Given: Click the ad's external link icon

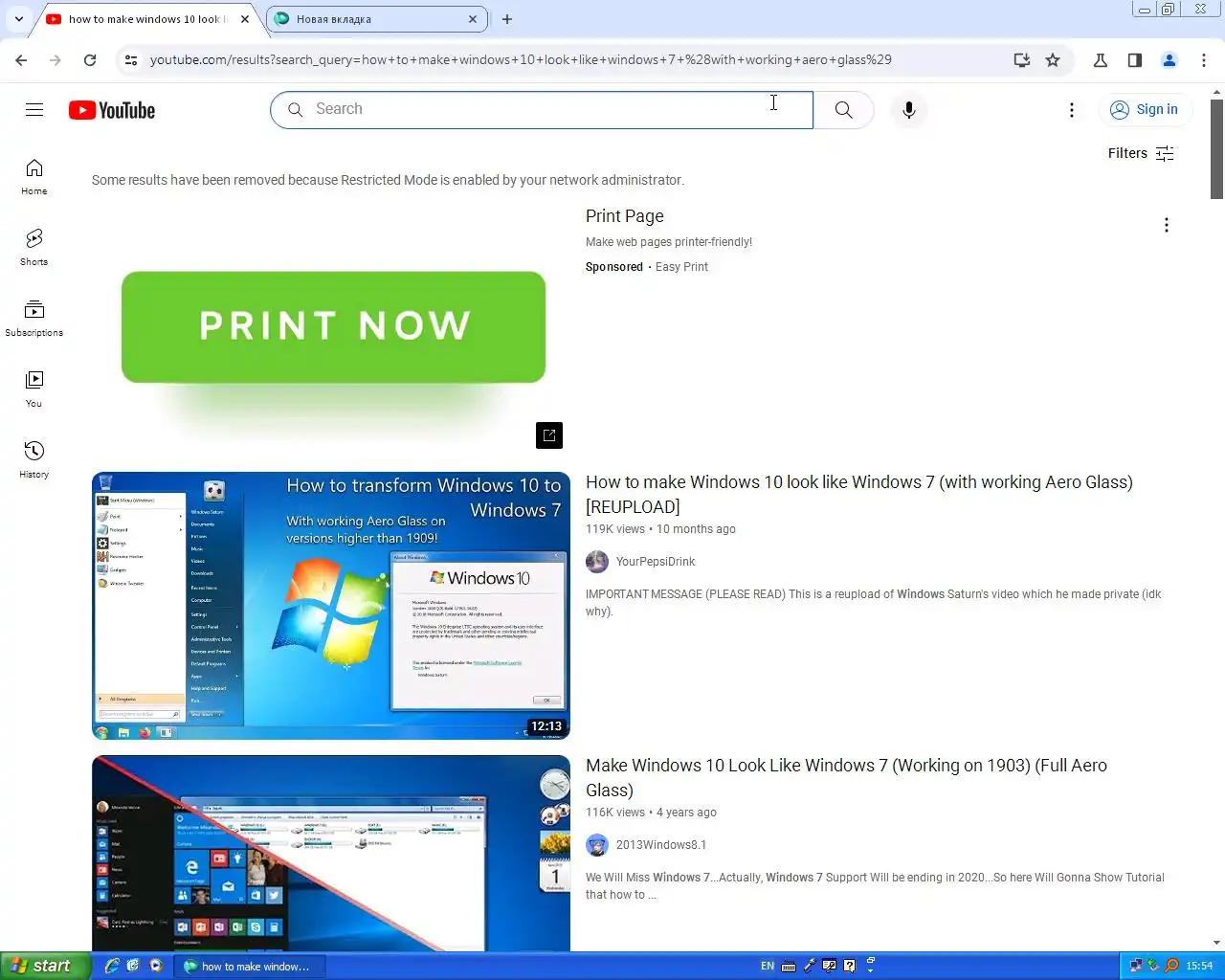Looking at the screenshot, I should coord(549,435).
